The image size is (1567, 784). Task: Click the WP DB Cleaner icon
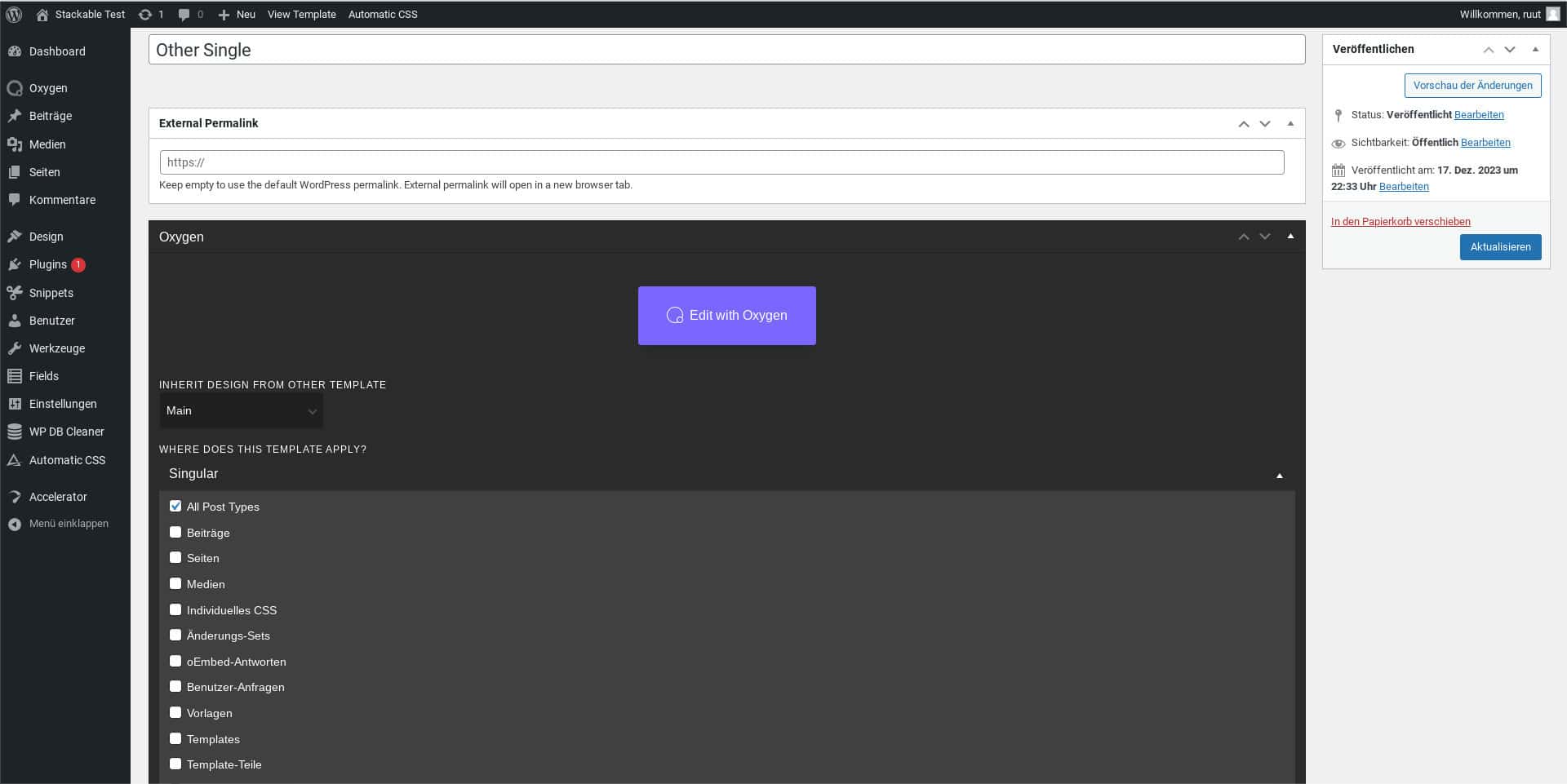point(15,432)
